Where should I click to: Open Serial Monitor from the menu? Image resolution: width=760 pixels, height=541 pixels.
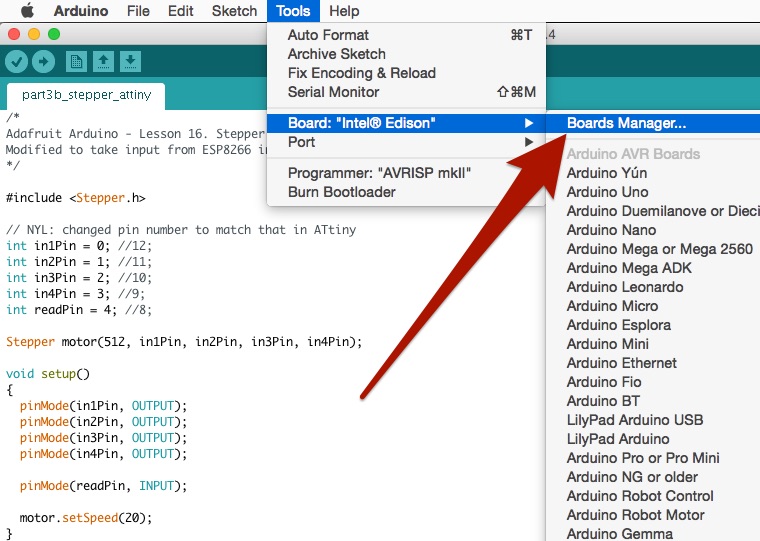pyautogui.click(x=406, y=92)
